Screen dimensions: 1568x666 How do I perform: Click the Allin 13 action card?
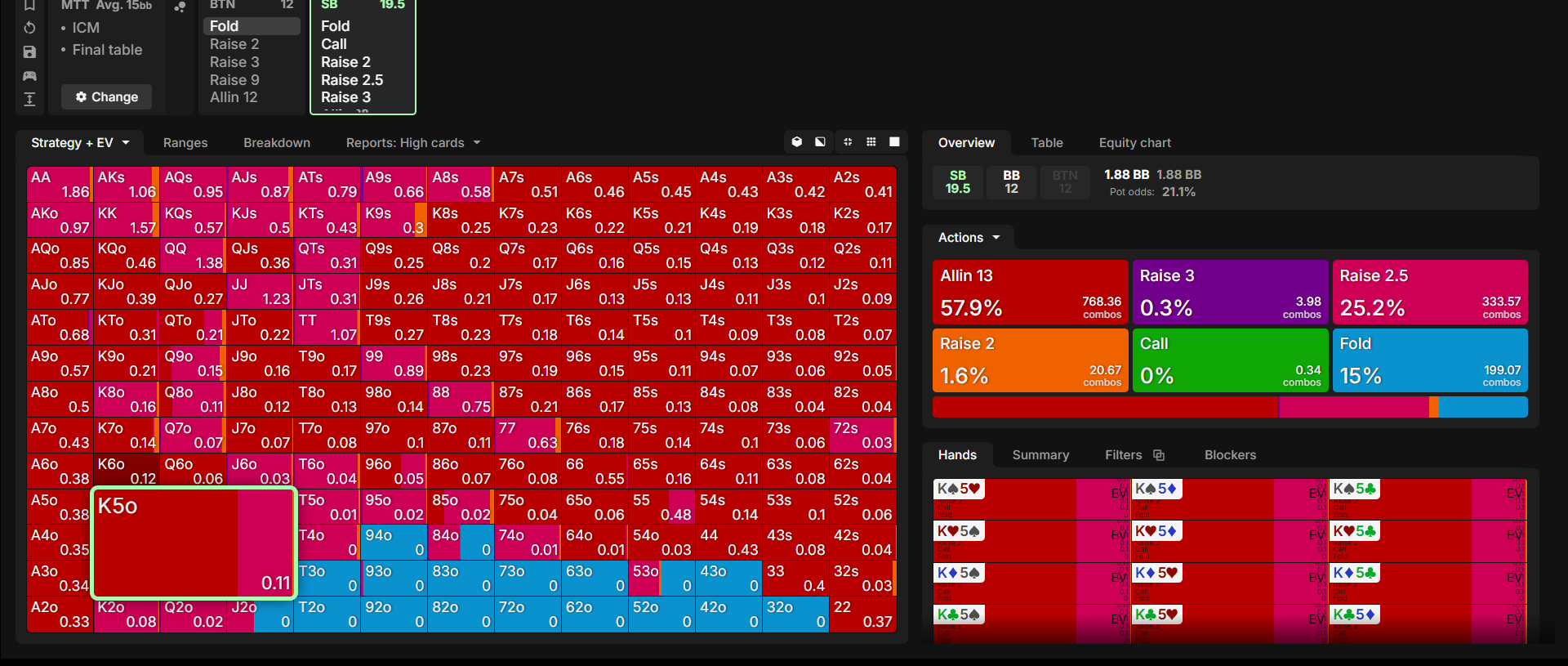click(1030, 293)
